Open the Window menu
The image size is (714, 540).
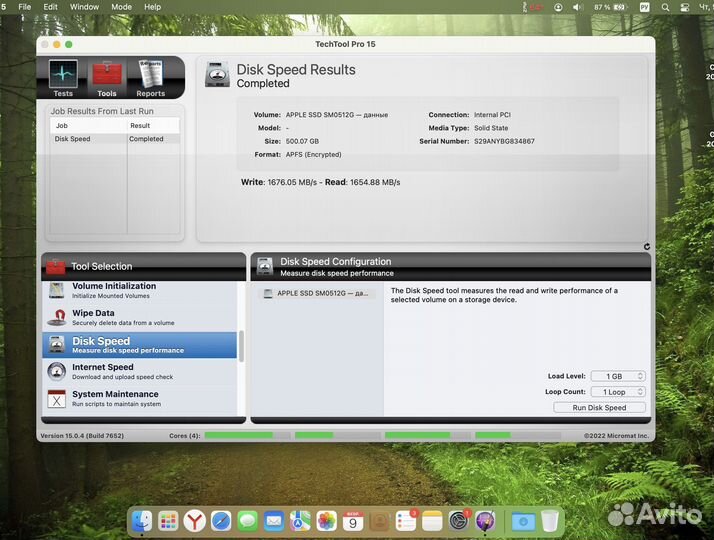click(x=84, y=7)
